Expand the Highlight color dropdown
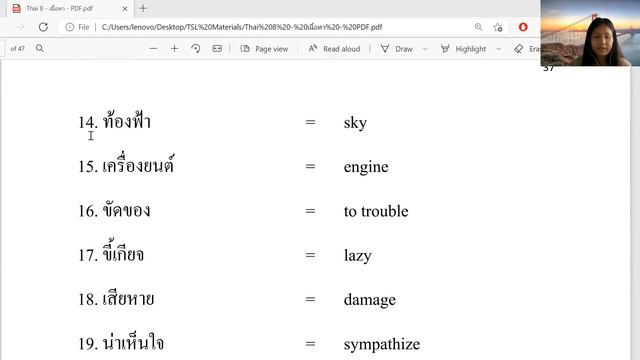This screenshot has height=360, width=640. pyautogui.click(x=498, y=49)
